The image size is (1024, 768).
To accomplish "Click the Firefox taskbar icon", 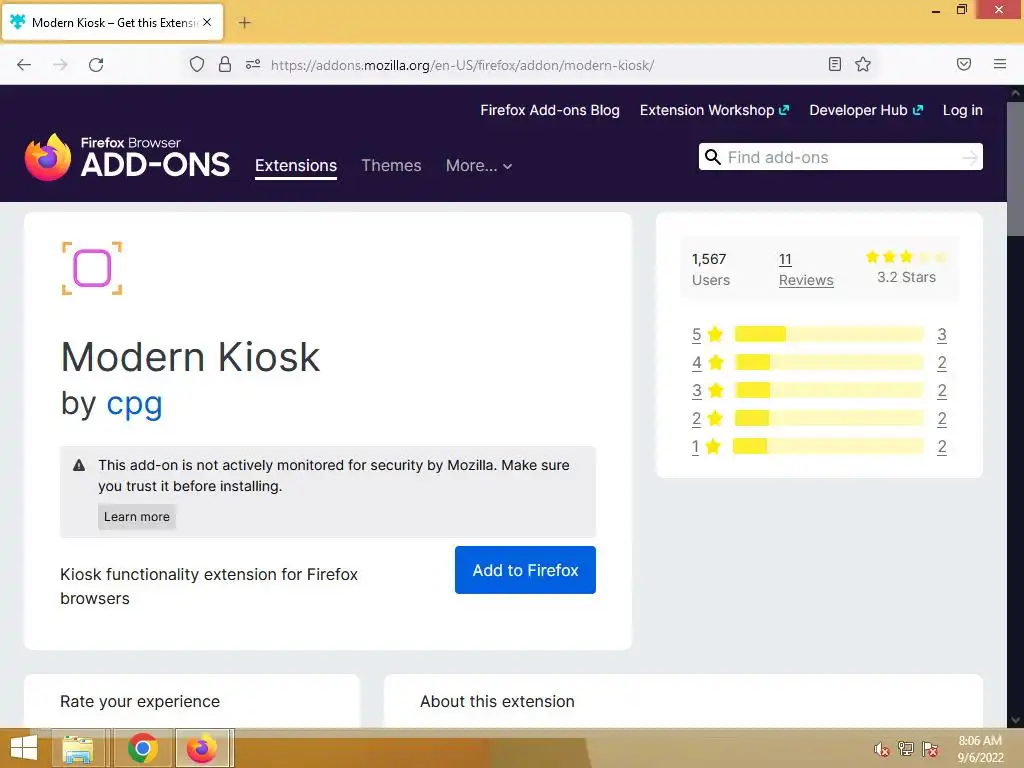I will coord(202,748).
